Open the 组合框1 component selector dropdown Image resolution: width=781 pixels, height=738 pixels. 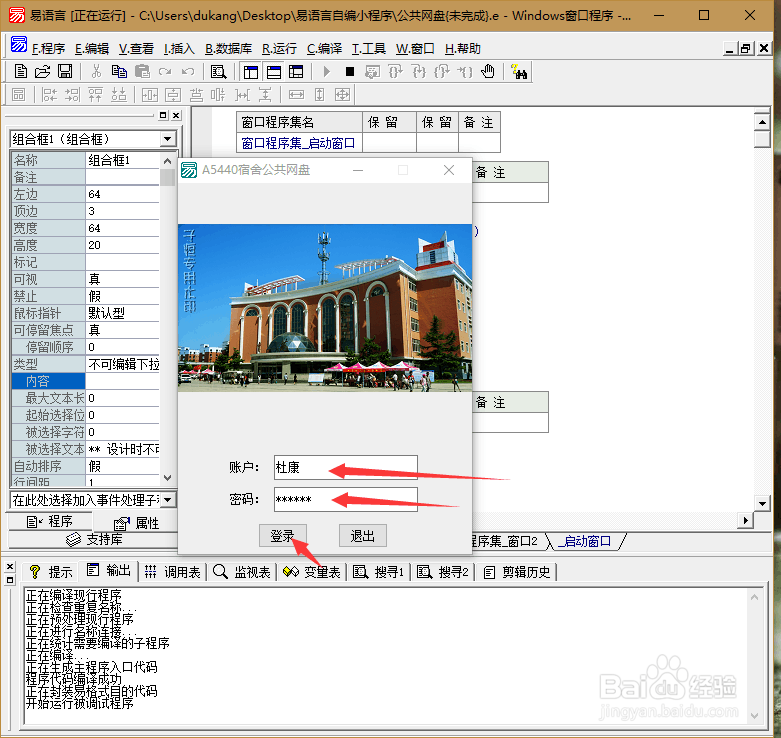pyautogui.click(x=168, y=138)
